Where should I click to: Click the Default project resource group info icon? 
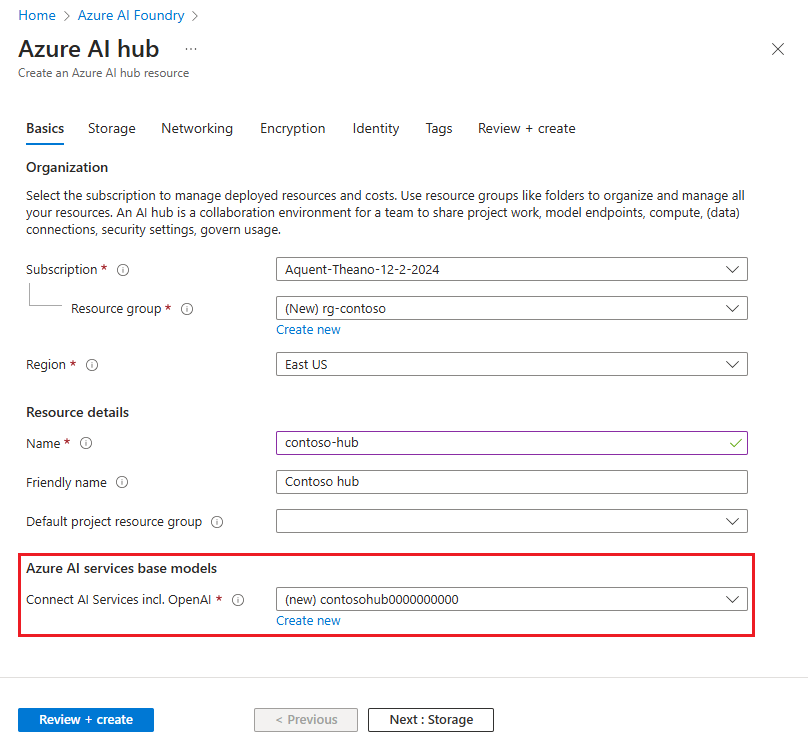pos(217,522)
